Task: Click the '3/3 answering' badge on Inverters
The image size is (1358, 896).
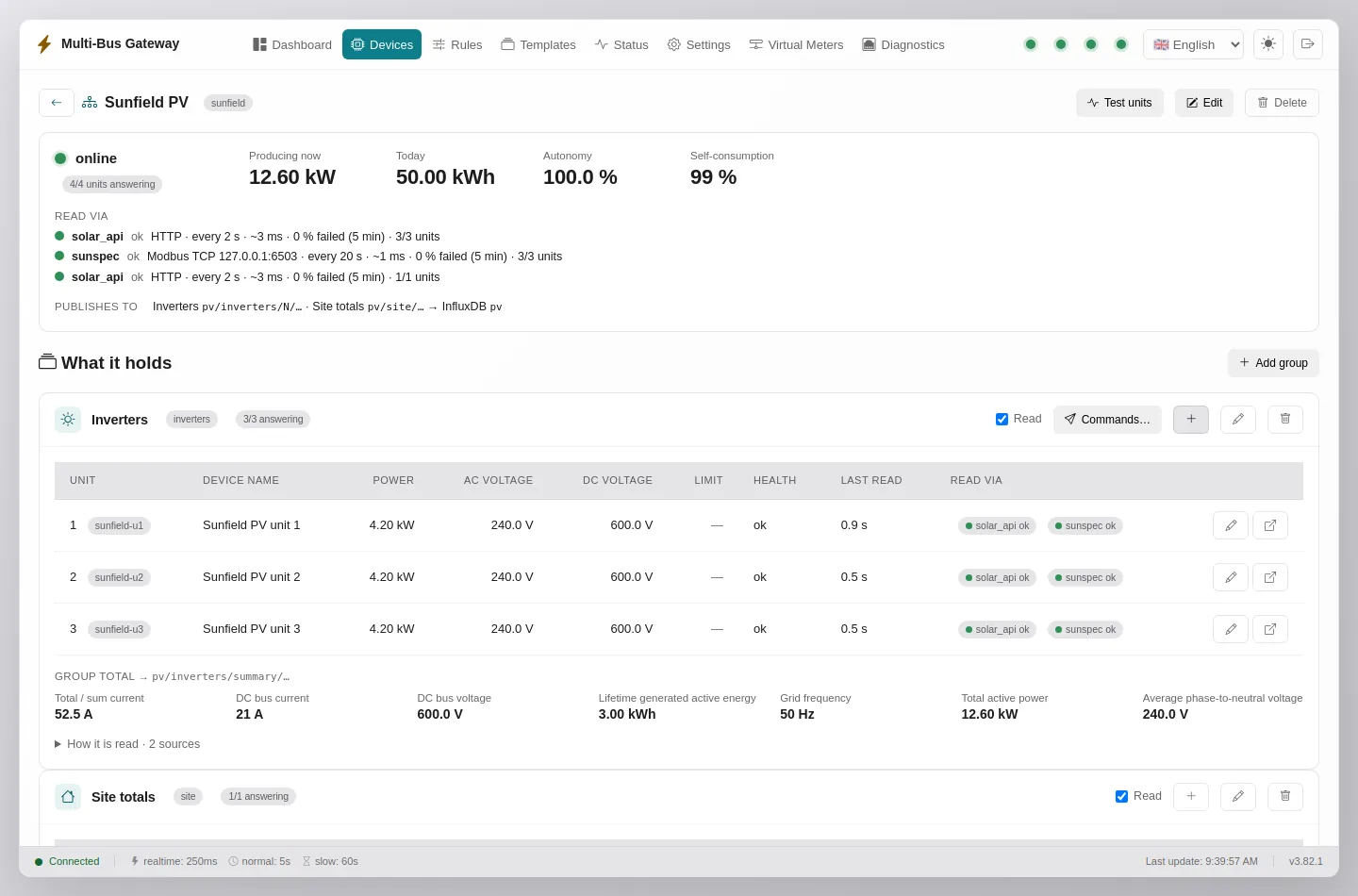Action: (x=273, y=420)
